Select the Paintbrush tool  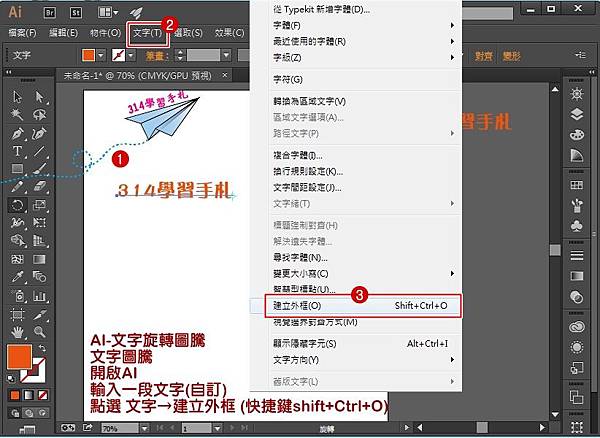[39, 168]
